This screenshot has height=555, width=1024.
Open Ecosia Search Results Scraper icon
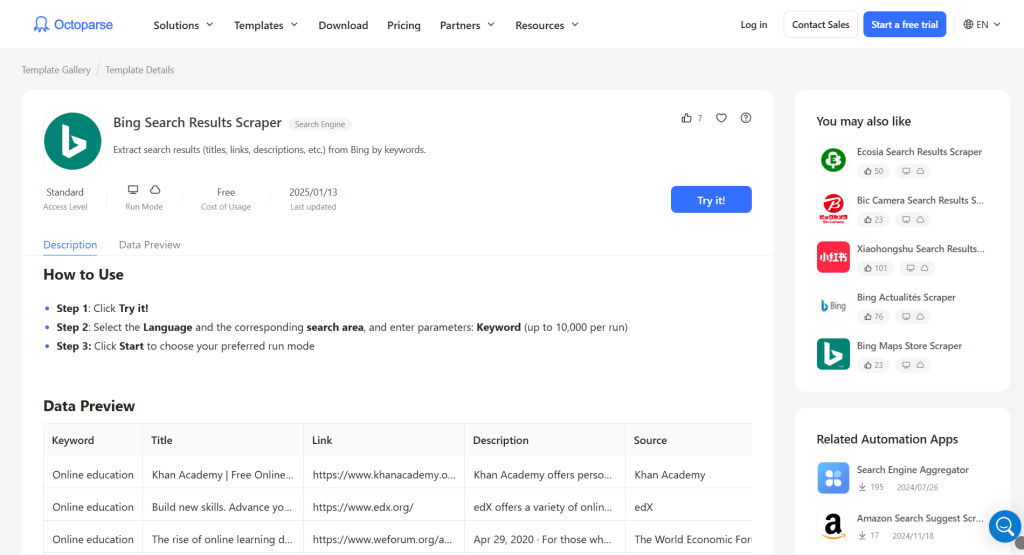[x=833, y=160]
